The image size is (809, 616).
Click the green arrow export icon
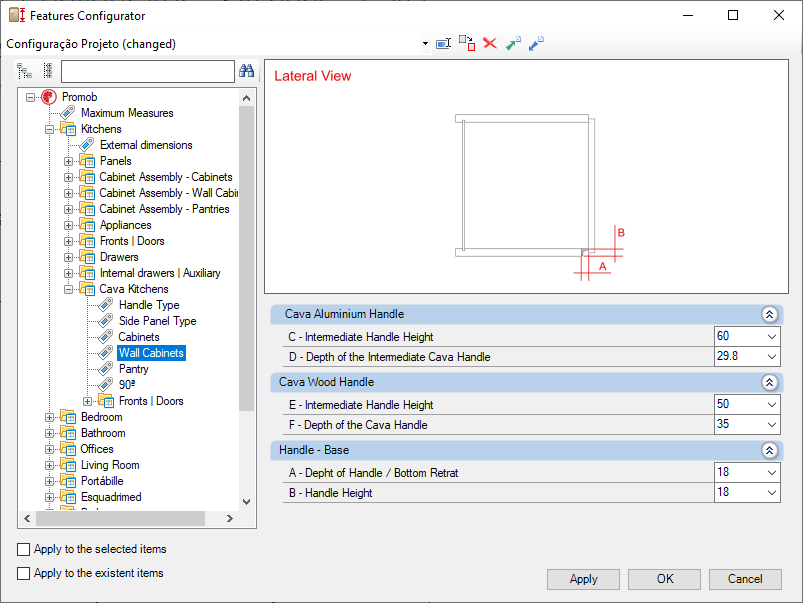513,43
